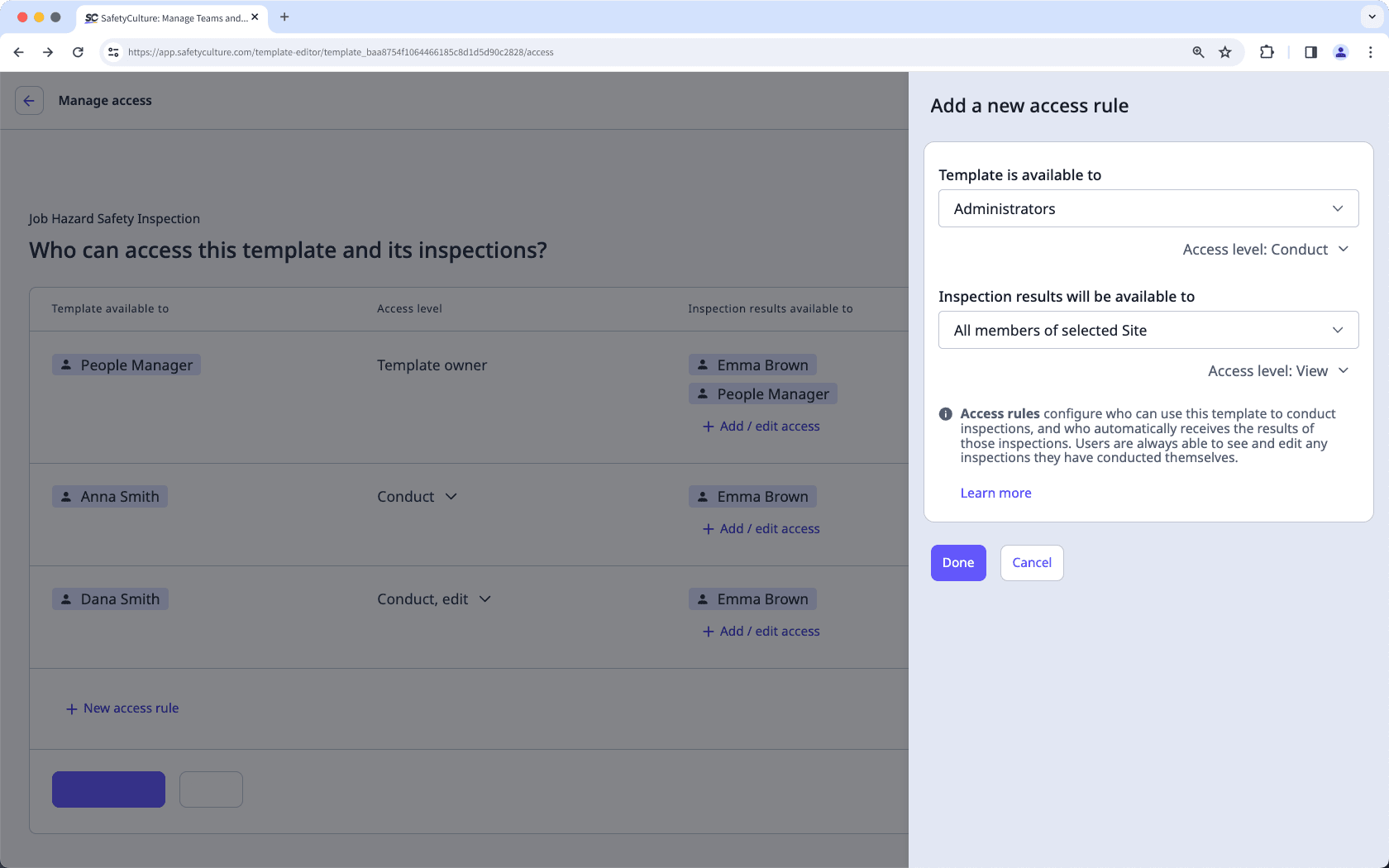Open the browser extensions puzzle icon
This screenshot has width=1389, height=868.
(1267, 51)
